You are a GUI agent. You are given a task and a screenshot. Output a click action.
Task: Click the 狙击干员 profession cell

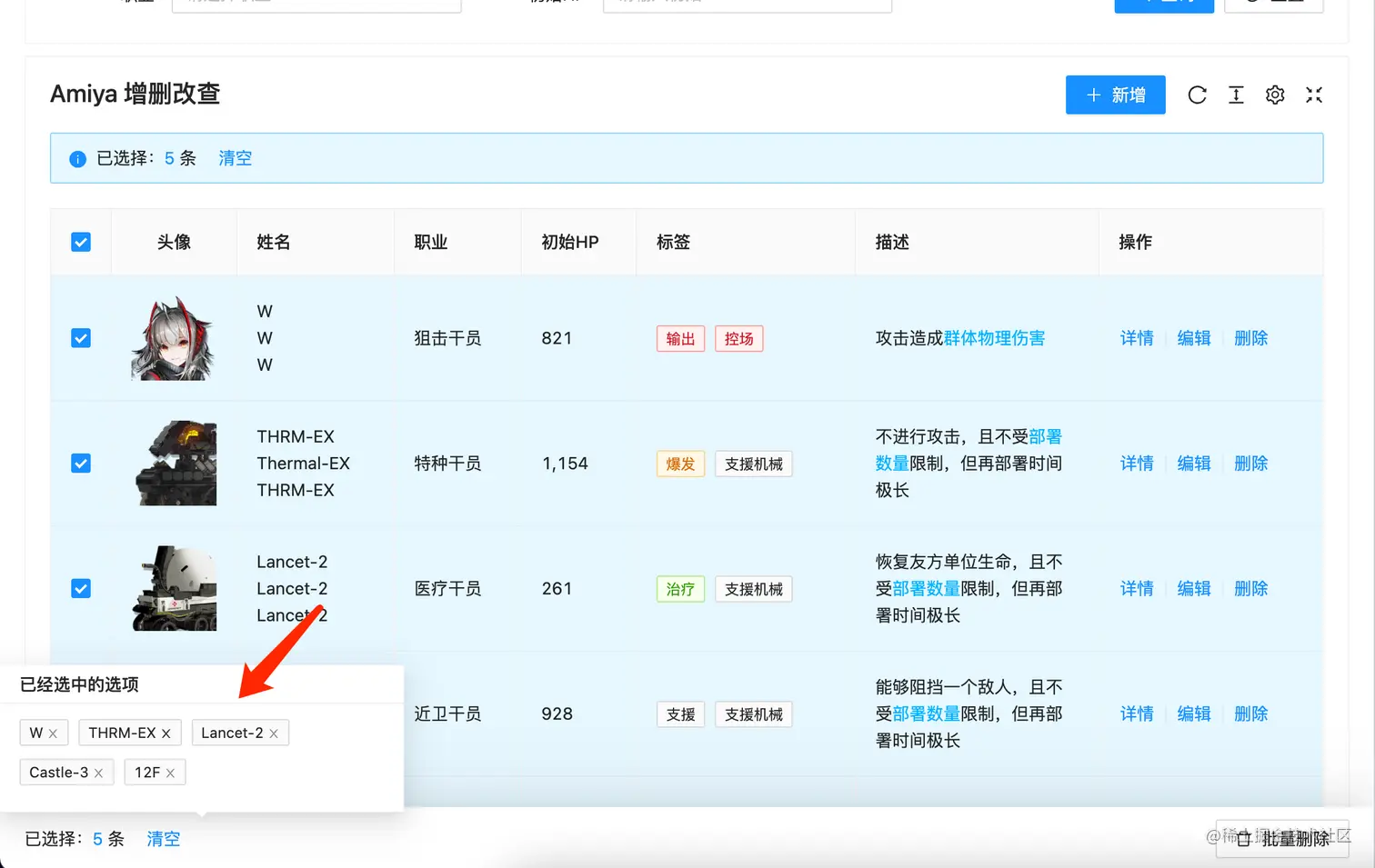click(447, 338)
